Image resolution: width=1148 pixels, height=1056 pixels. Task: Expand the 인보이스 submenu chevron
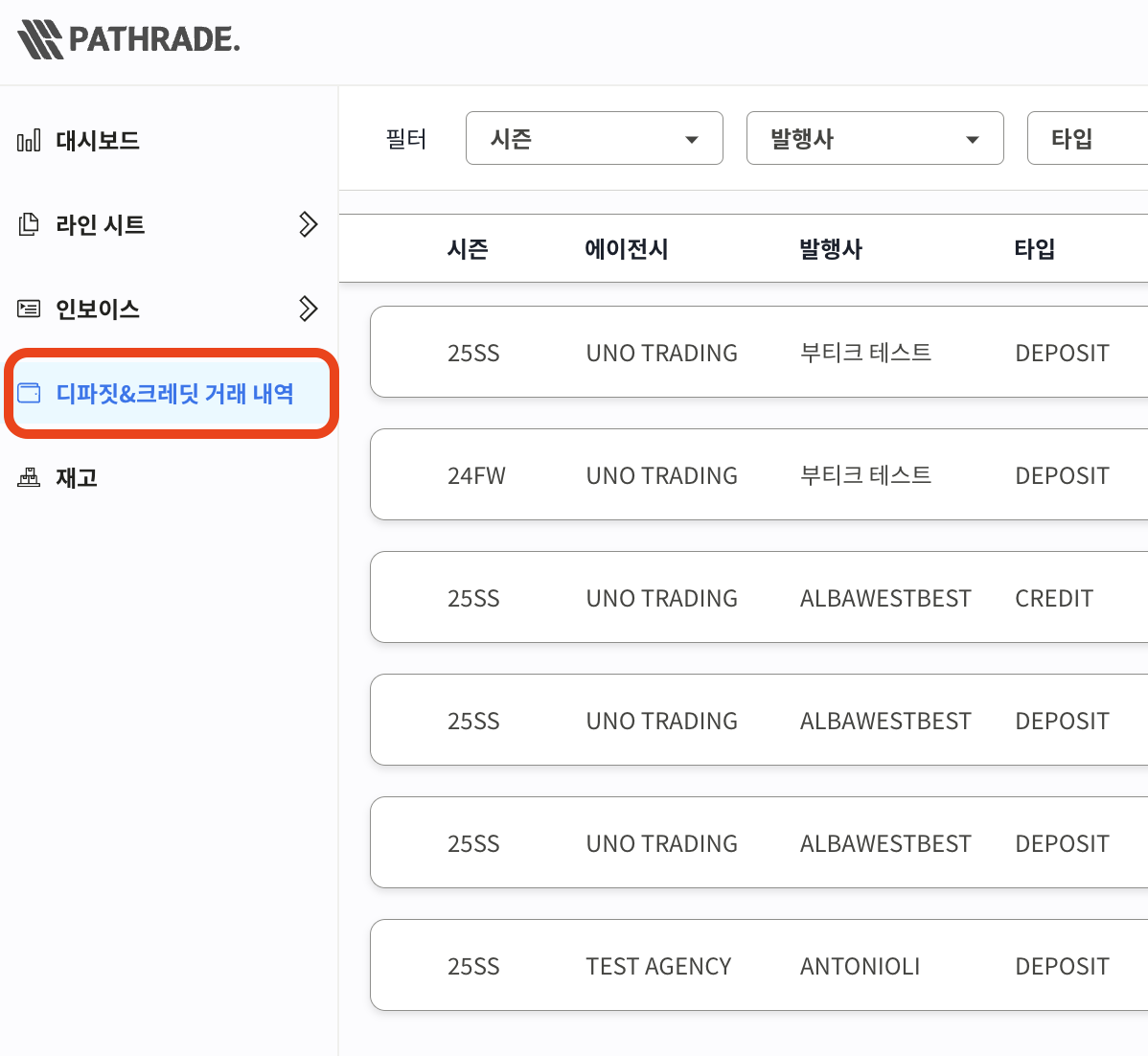tap(308, 310)
